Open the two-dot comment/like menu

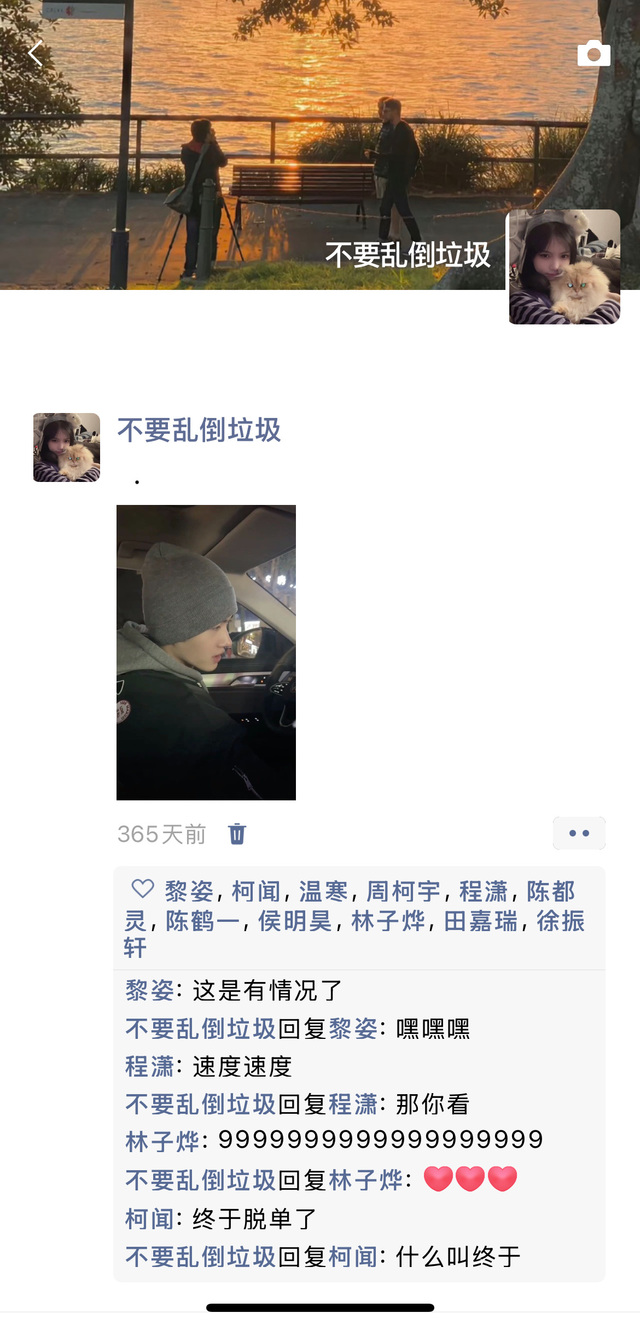pos(579,833)
